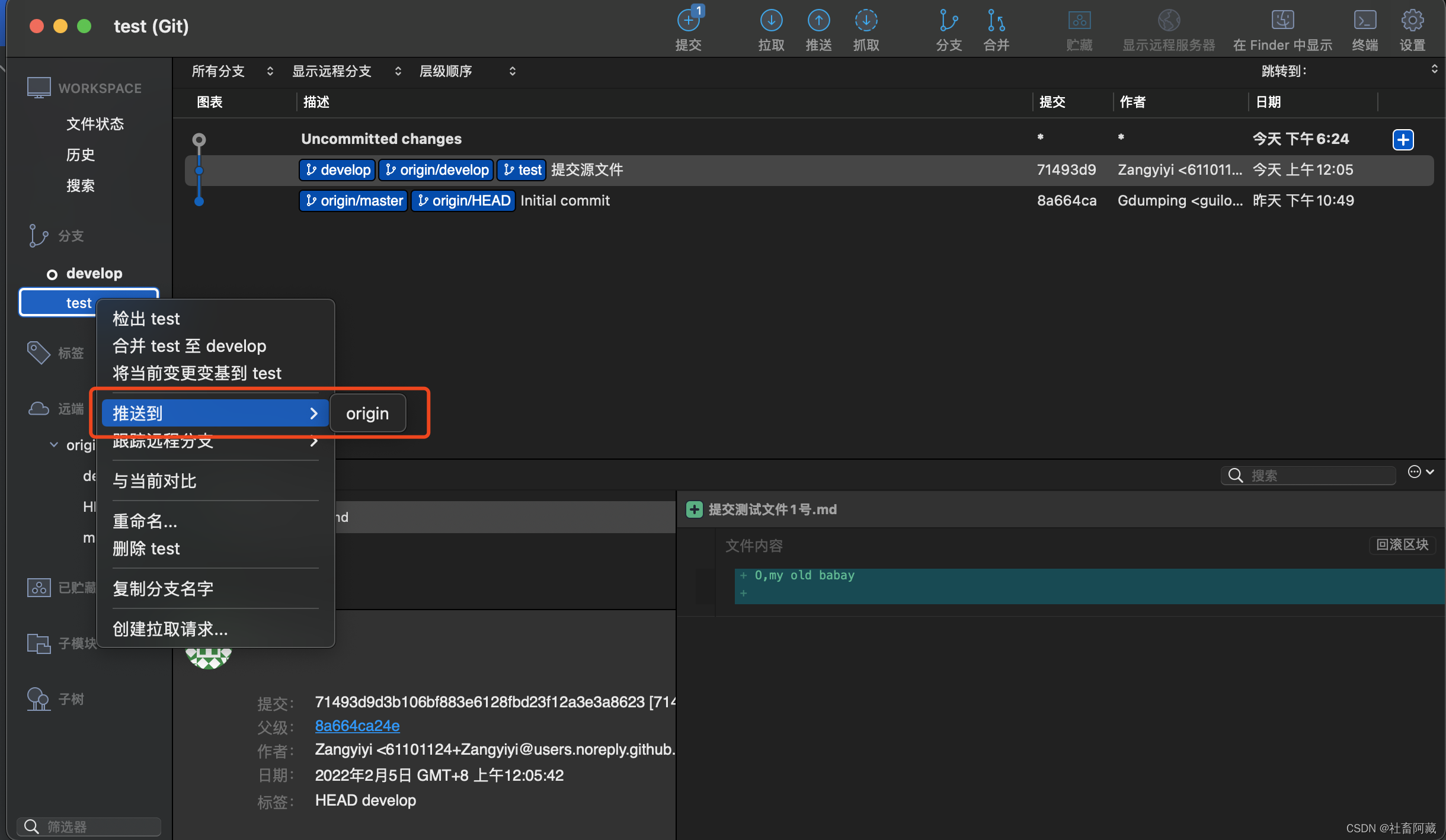Open parent commit link 8a664ca24e
This screenshot has height=840, width=1446.
pos(357,726)
